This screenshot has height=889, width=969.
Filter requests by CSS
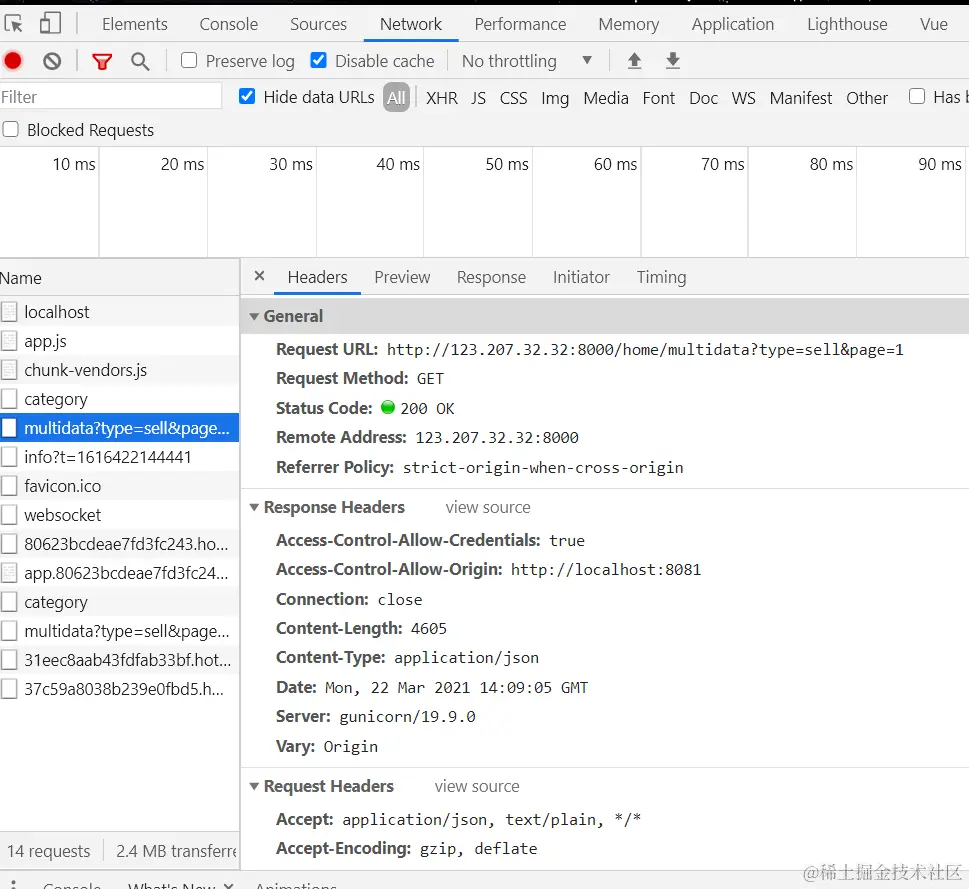(x=514, y=98)
